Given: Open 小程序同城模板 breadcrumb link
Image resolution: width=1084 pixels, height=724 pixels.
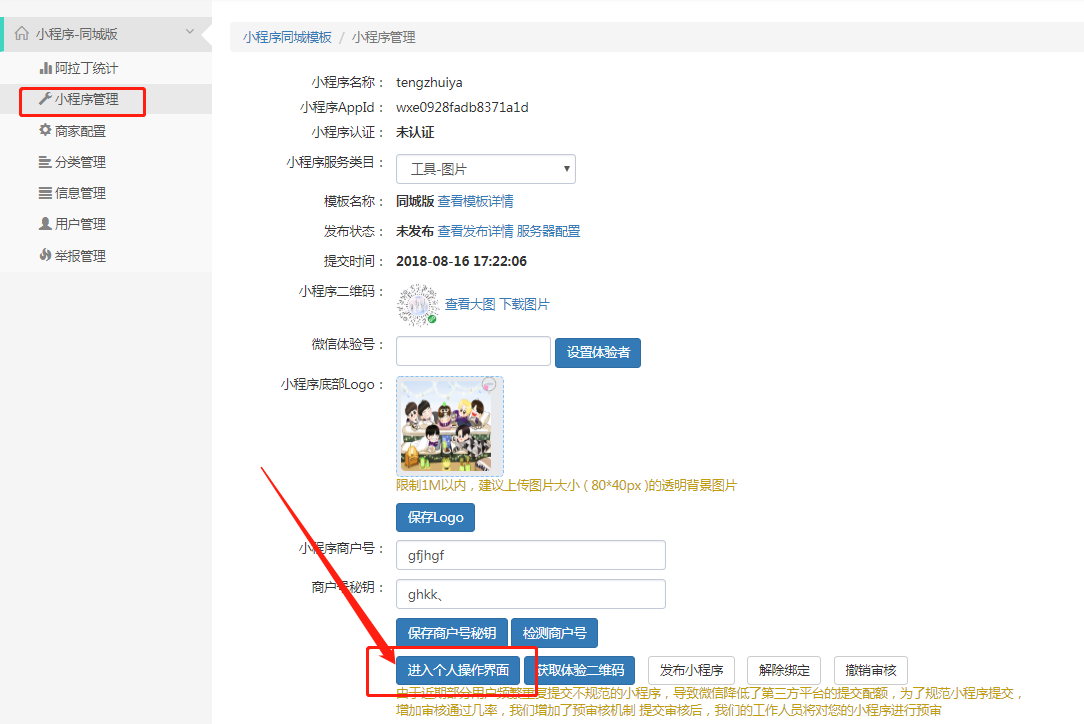Looking at the screenshot, I should click(x=287, y=37).
